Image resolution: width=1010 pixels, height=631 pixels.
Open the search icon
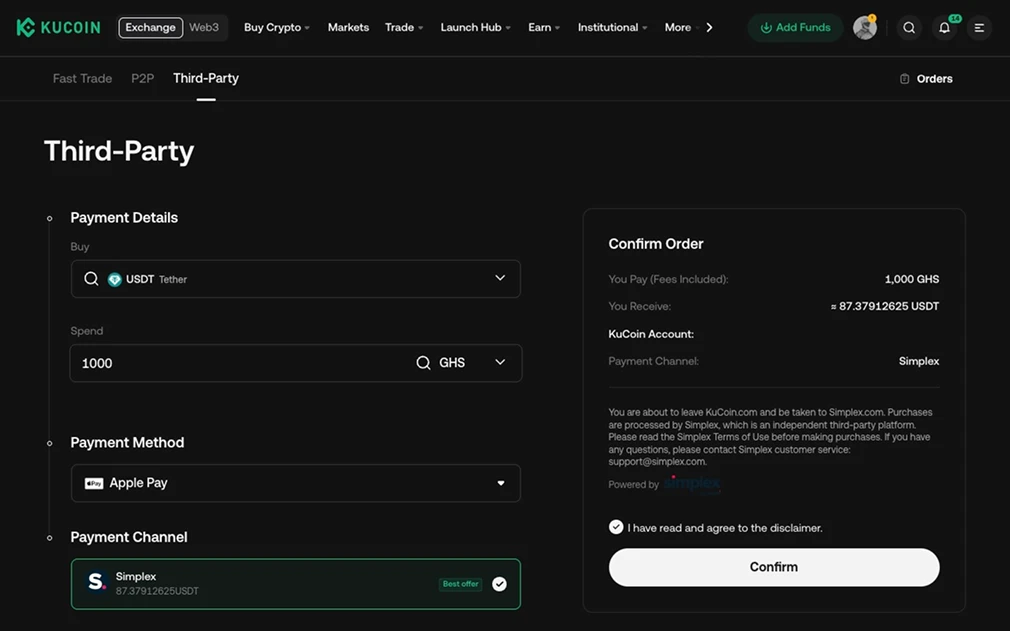click(909, 27)
